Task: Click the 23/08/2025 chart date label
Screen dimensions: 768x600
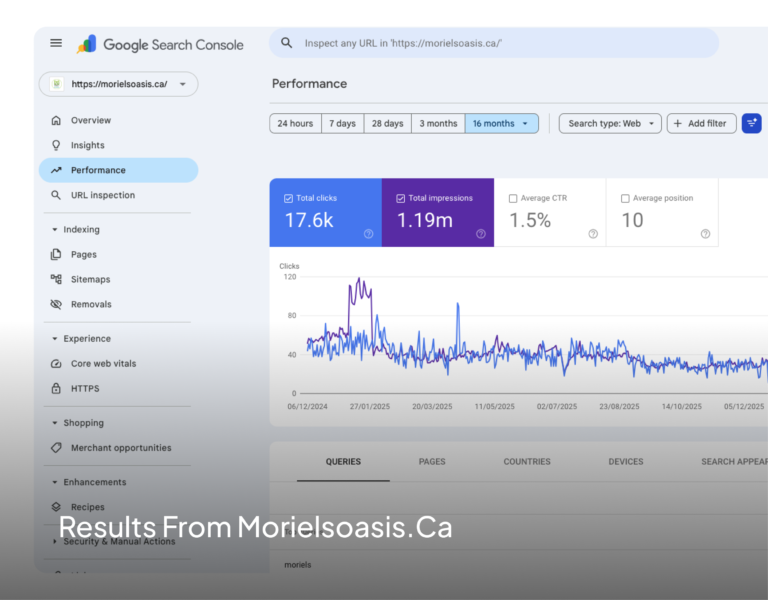Action: (619, 407)
